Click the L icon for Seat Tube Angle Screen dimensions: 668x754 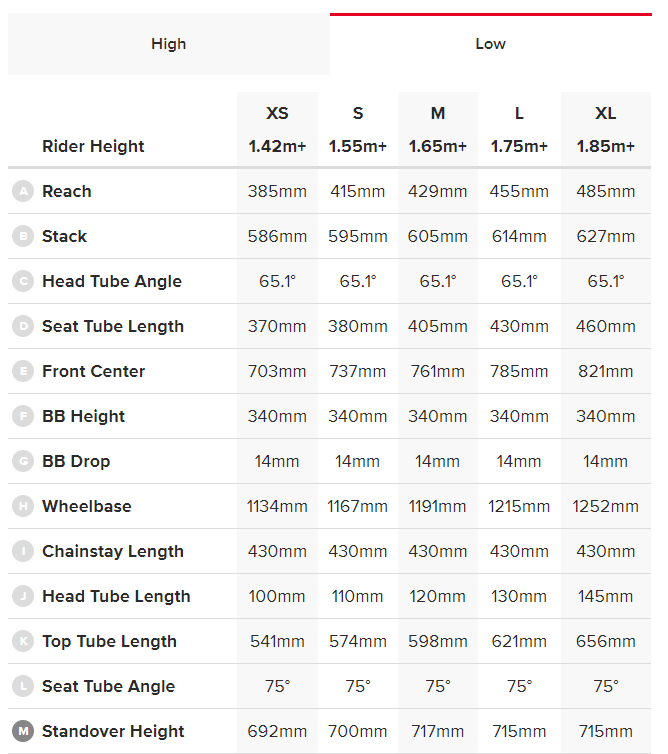22,686
